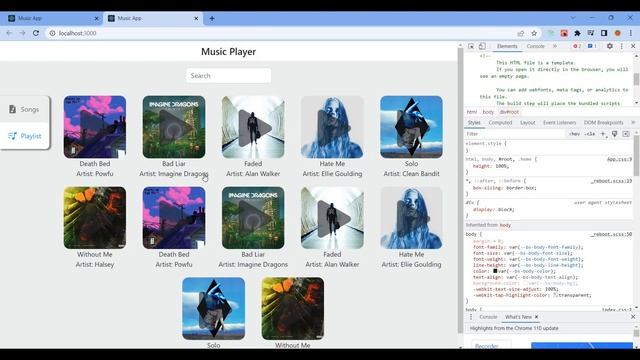This screenshot has width=640, height=360.
Task: Open the DevTools issues count badge
Action: (592, 46)
